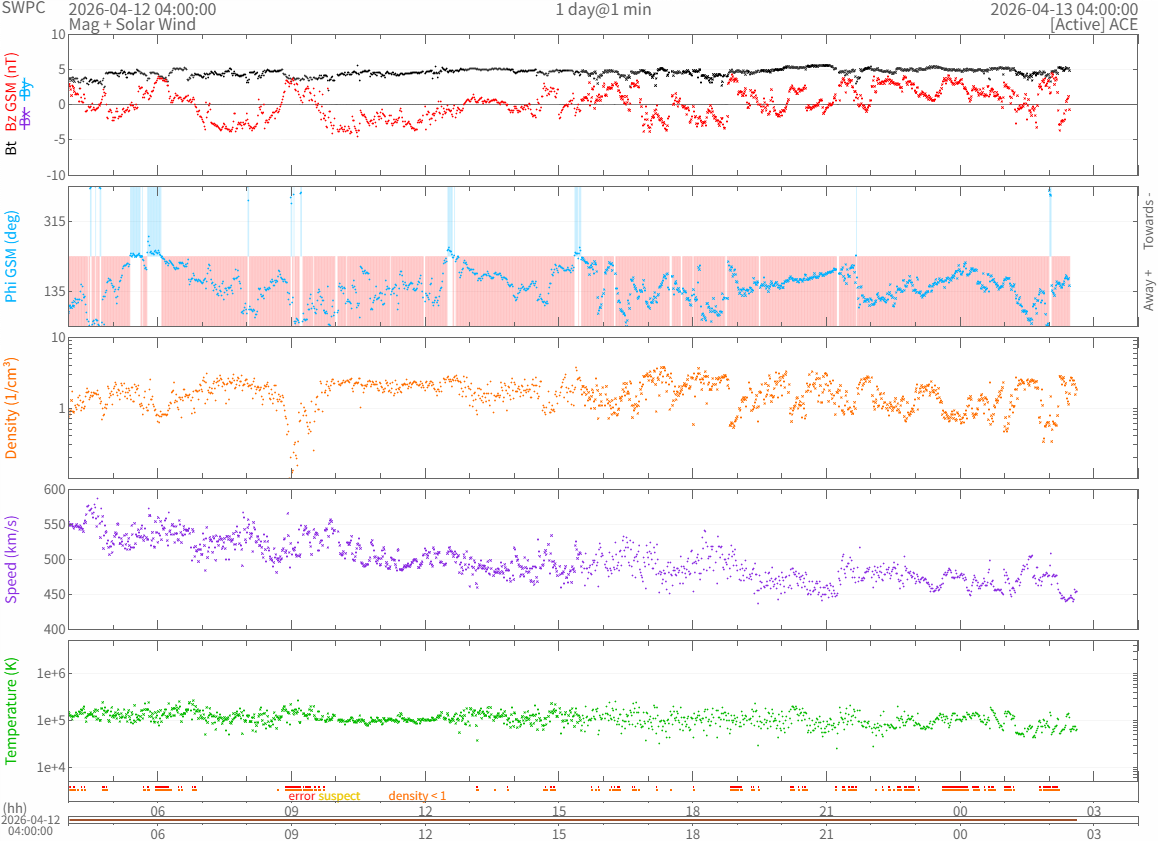The image size is (1158, 841).
Task: Click the Towards - sector label
Action: click(1148, 220)
